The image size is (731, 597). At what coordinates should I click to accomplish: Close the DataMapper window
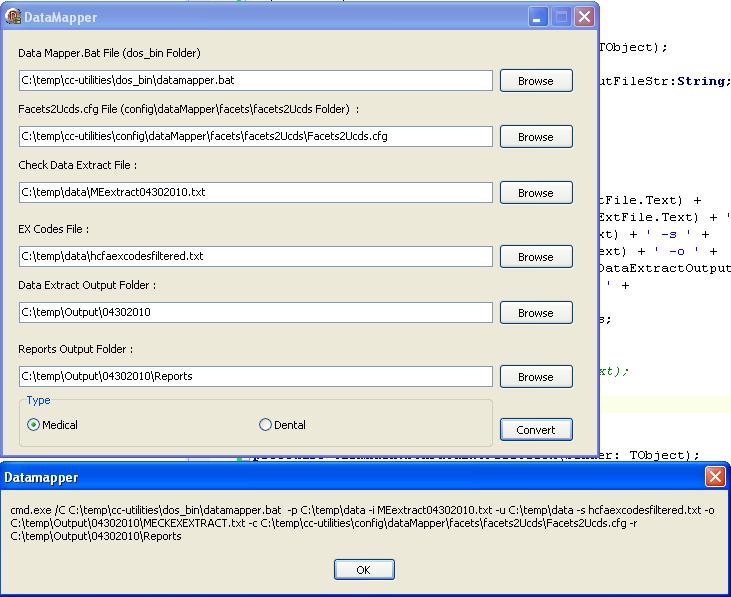click(584, 17)
